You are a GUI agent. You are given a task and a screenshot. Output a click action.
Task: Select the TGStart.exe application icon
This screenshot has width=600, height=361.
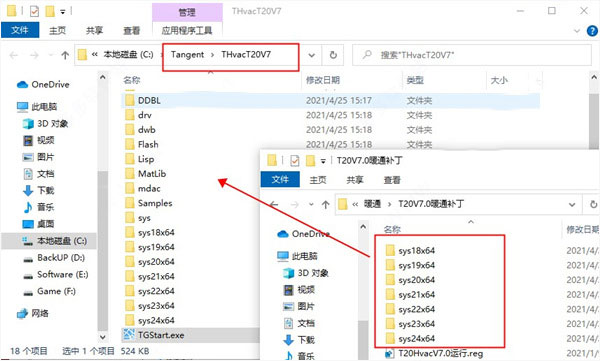[x=129, y=335]
